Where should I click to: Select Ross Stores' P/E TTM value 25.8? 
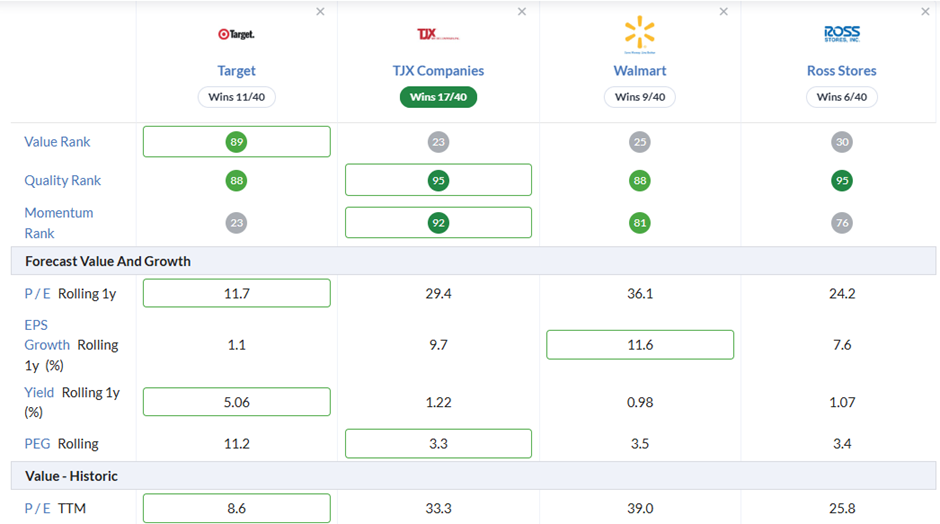[x=842, y=508]
